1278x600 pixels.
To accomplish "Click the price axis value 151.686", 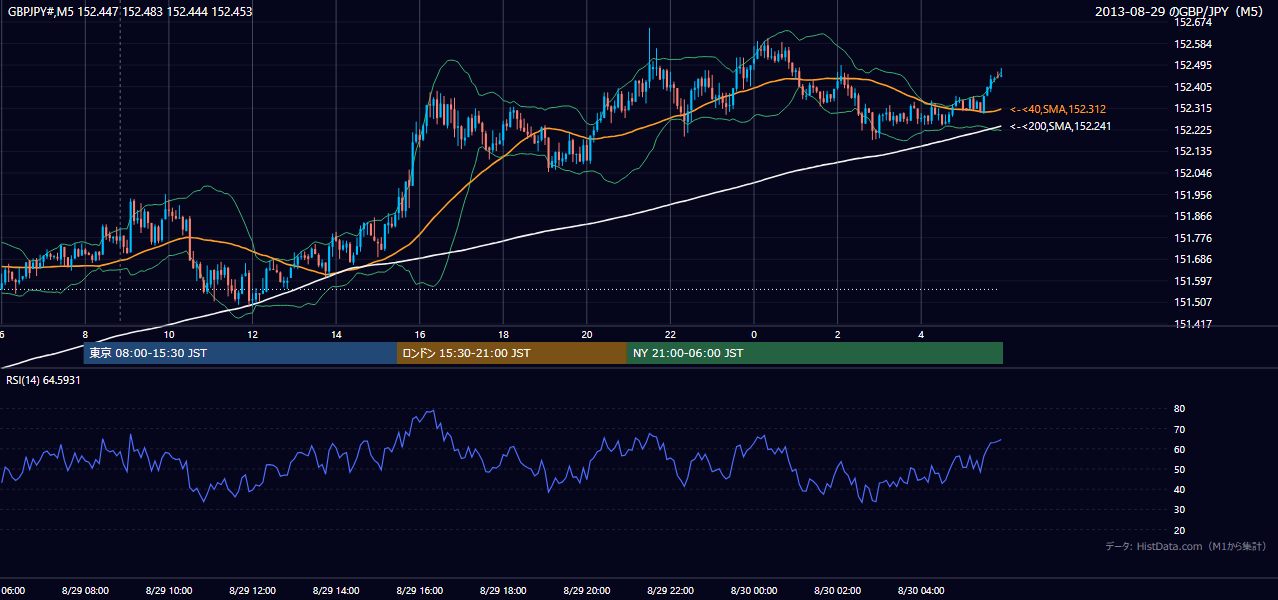I will tap(1192, 259).
